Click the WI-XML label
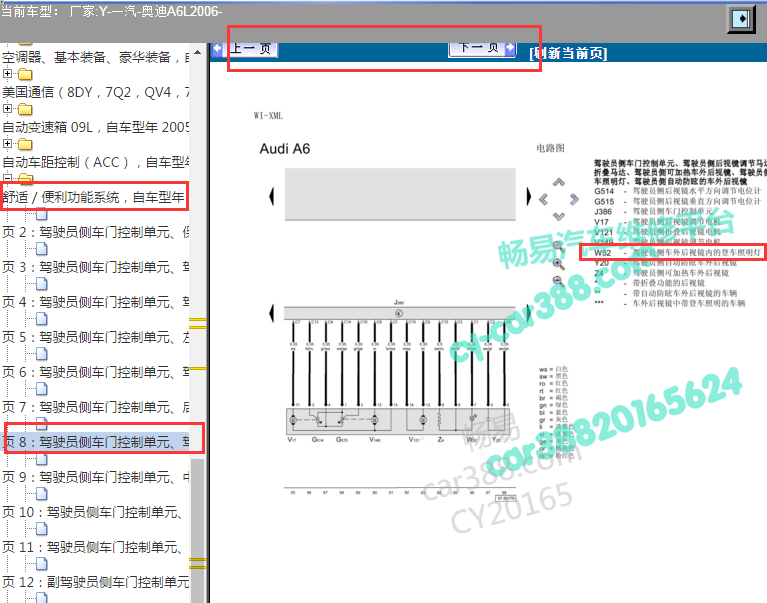Viewport: 767px width, 603px height. pyautogui.click(x=268, y=116)
